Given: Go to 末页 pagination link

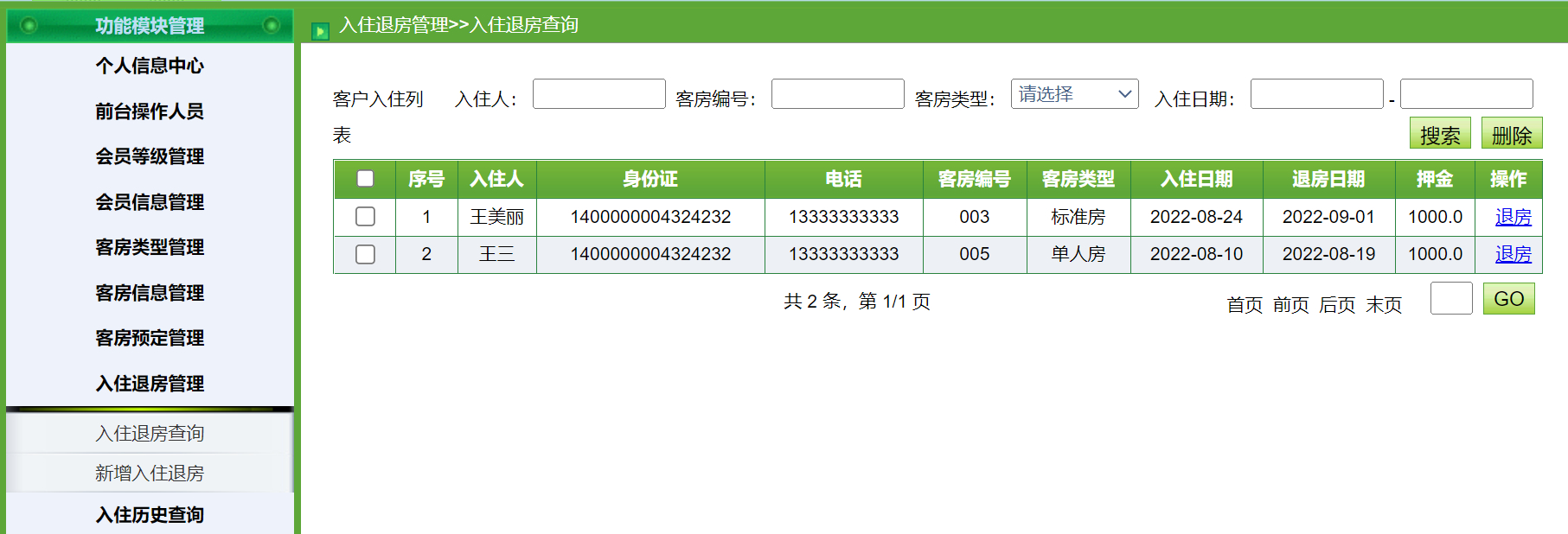Looking at the screenshot, I should coord(1384,305).
